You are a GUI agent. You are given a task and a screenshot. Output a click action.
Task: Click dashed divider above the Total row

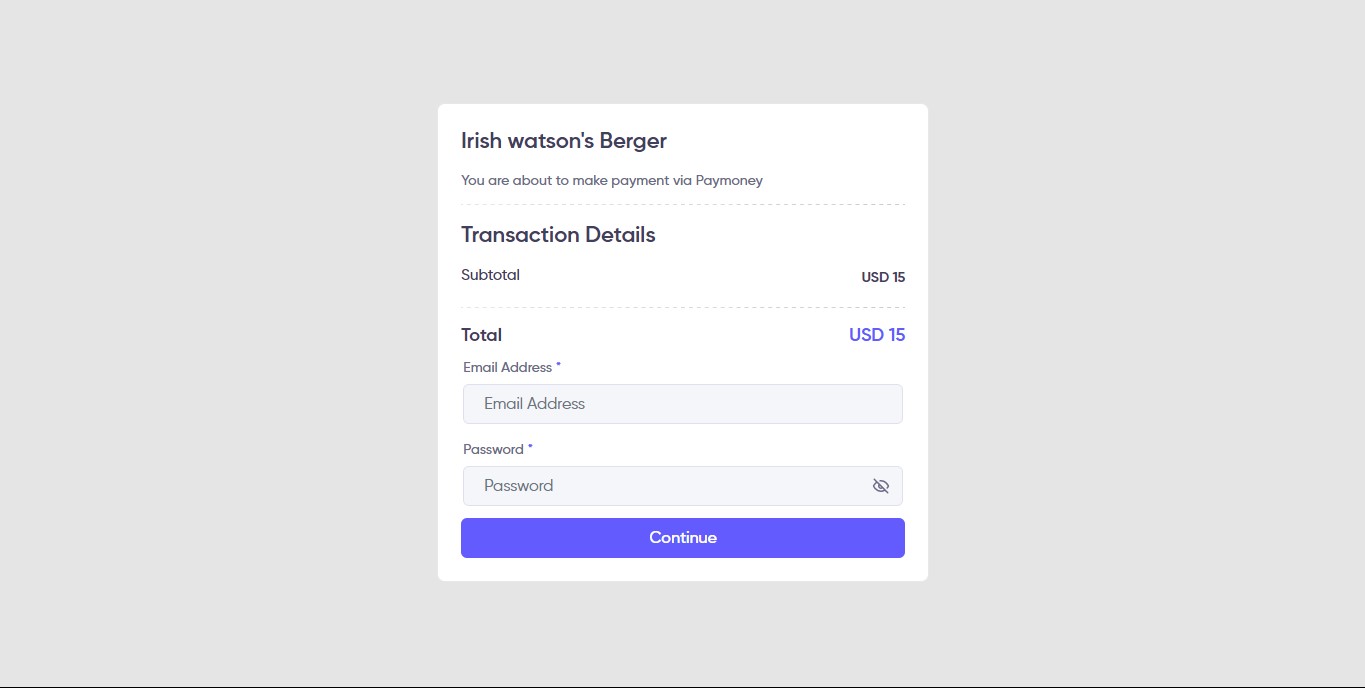682,307
